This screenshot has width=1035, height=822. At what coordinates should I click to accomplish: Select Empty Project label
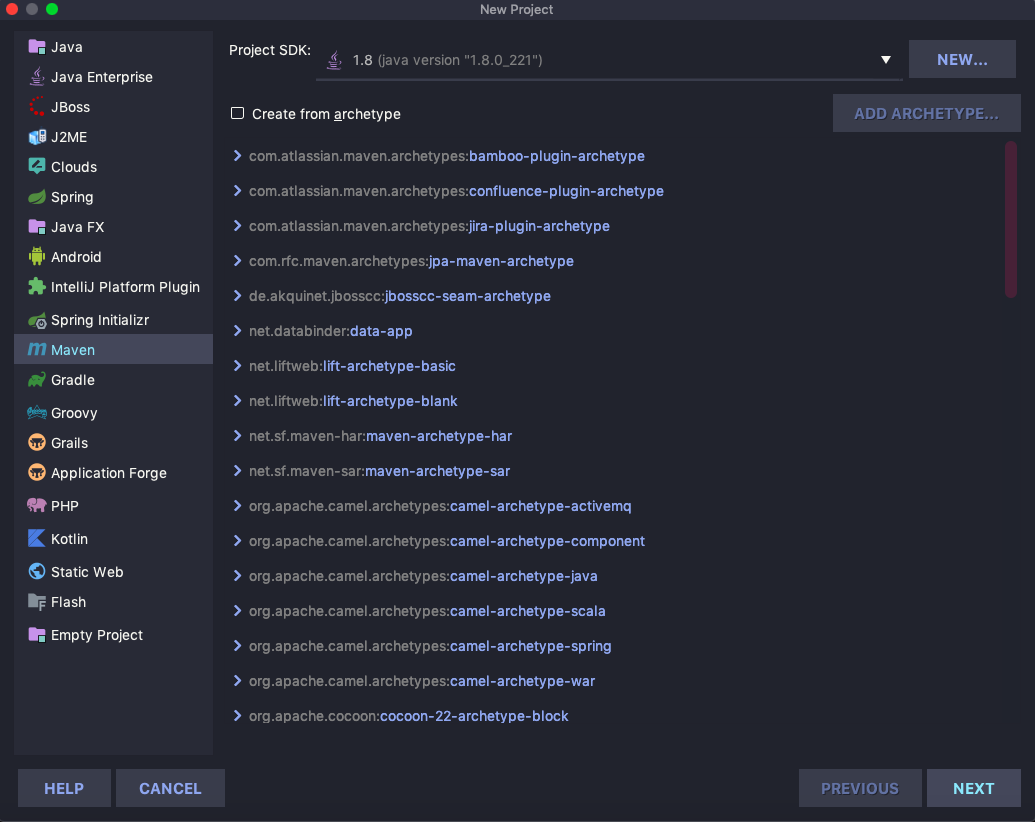96,635
